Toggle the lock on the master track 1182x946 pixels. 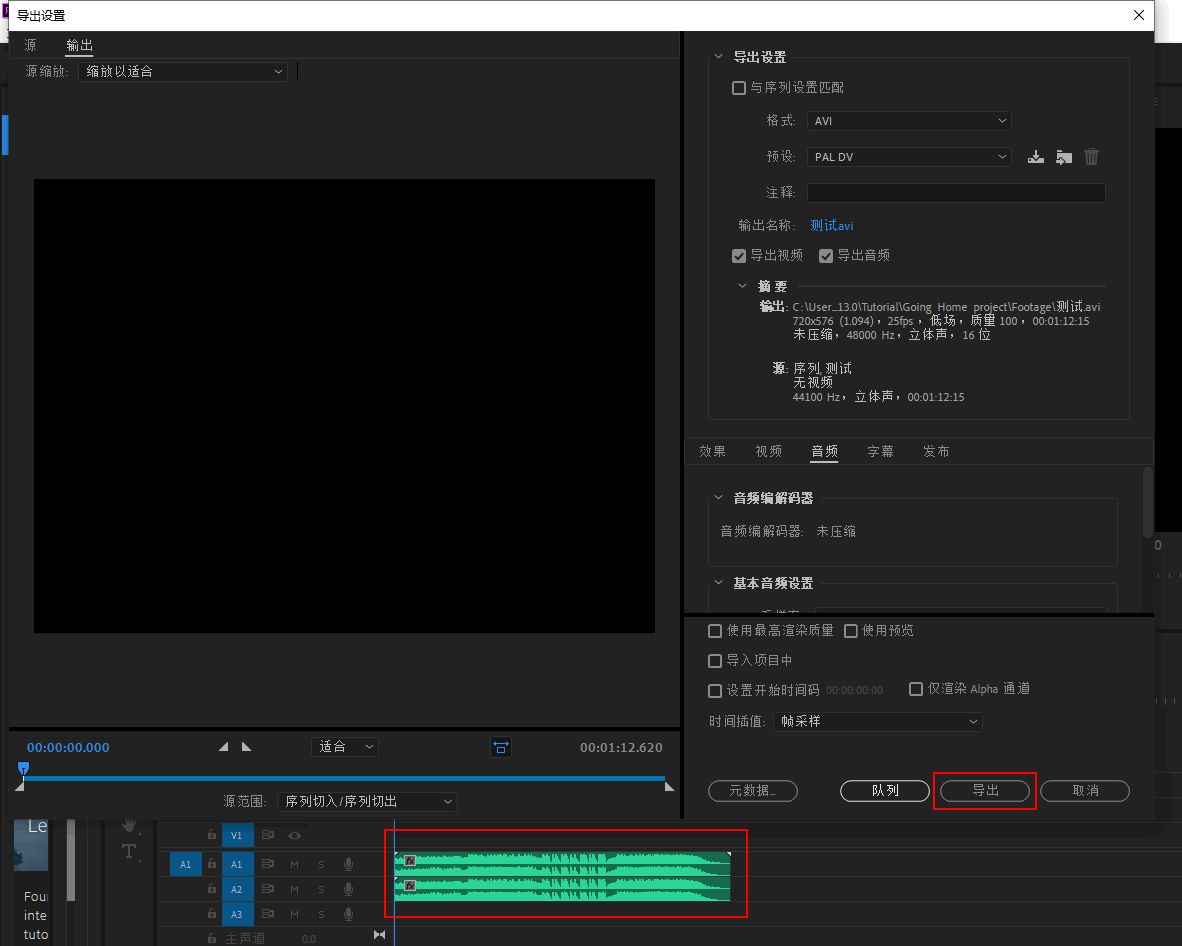tap(212, 938)
